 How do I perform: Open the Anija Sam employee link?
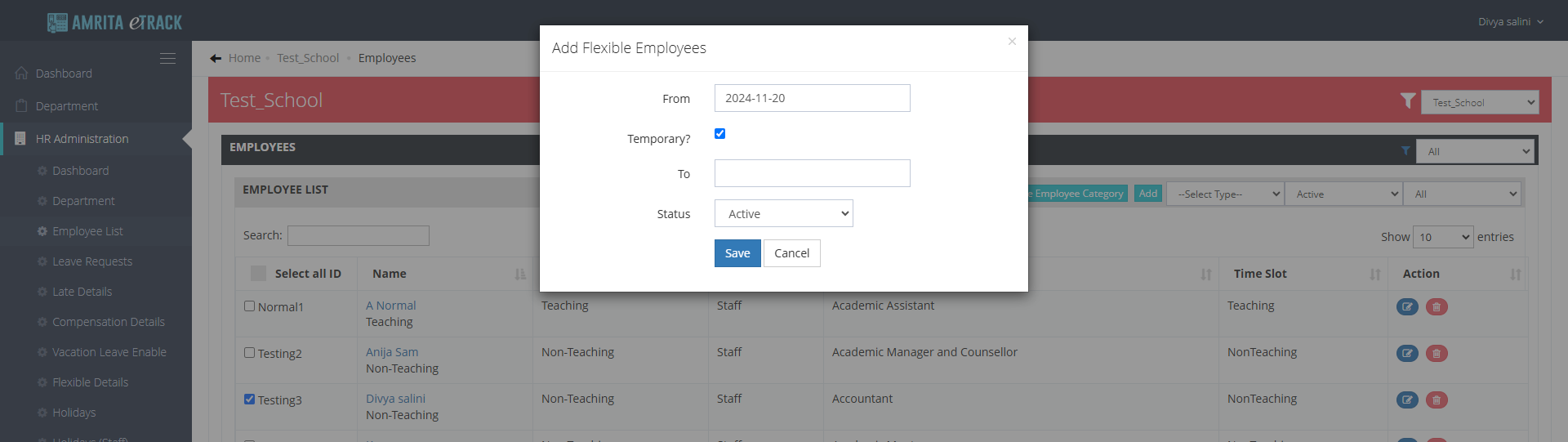point(392,352)
